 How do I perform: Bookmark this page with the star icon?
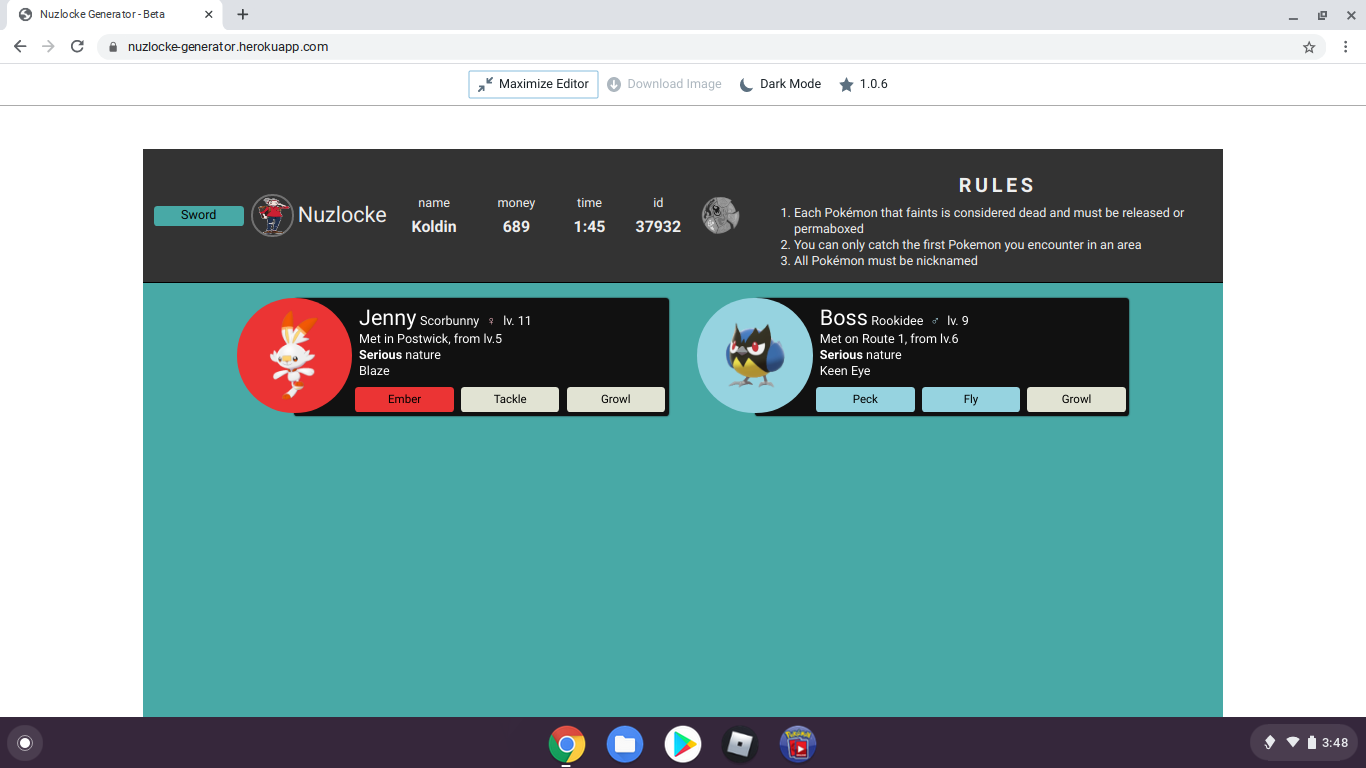pyautogui.click(x=1309, y=47)
